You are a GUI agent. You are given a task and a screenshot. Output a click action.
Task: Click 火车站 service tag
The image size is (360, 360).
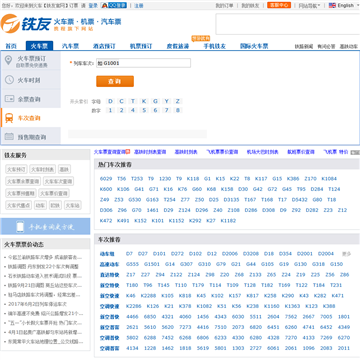click(x=73, y=205)
